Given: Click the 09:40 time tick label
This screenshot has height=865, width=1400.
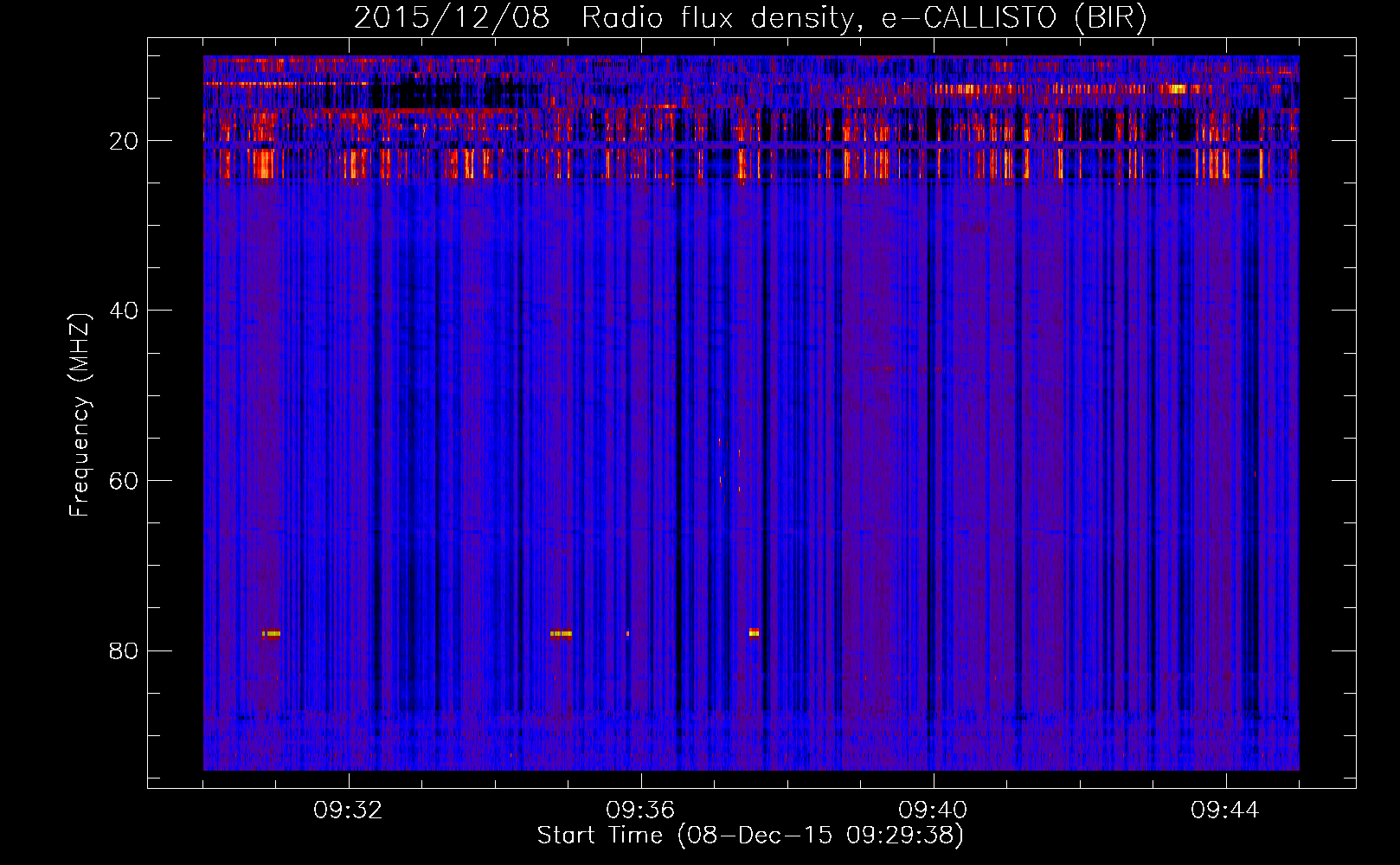Looking at the screenshot, I should [933, 811].
